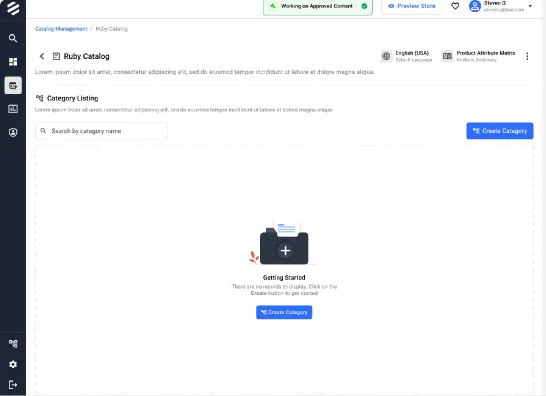Click the Ruby Catalog page title
Screen dimensions: 546x396
pyautogui.click(x=86, y=56)
